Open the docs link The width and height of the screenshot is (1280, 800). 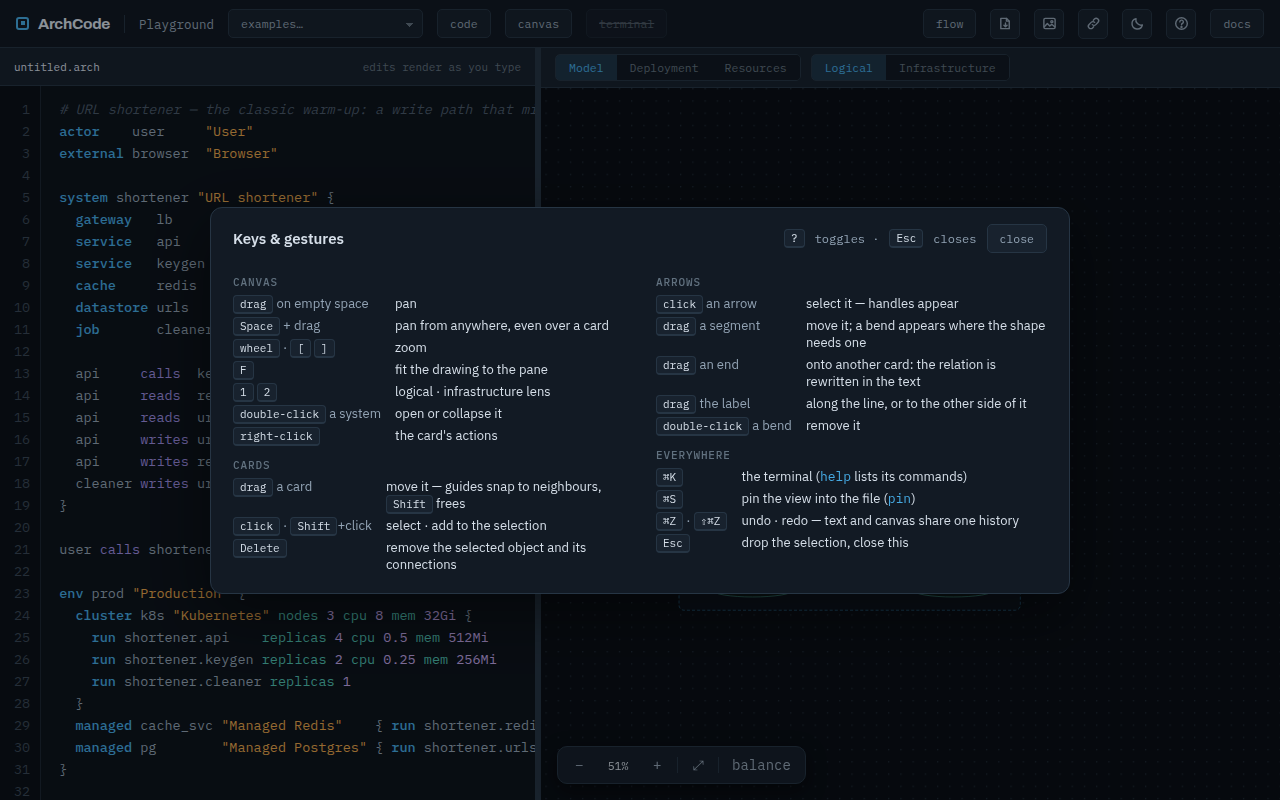(1237, 24)
